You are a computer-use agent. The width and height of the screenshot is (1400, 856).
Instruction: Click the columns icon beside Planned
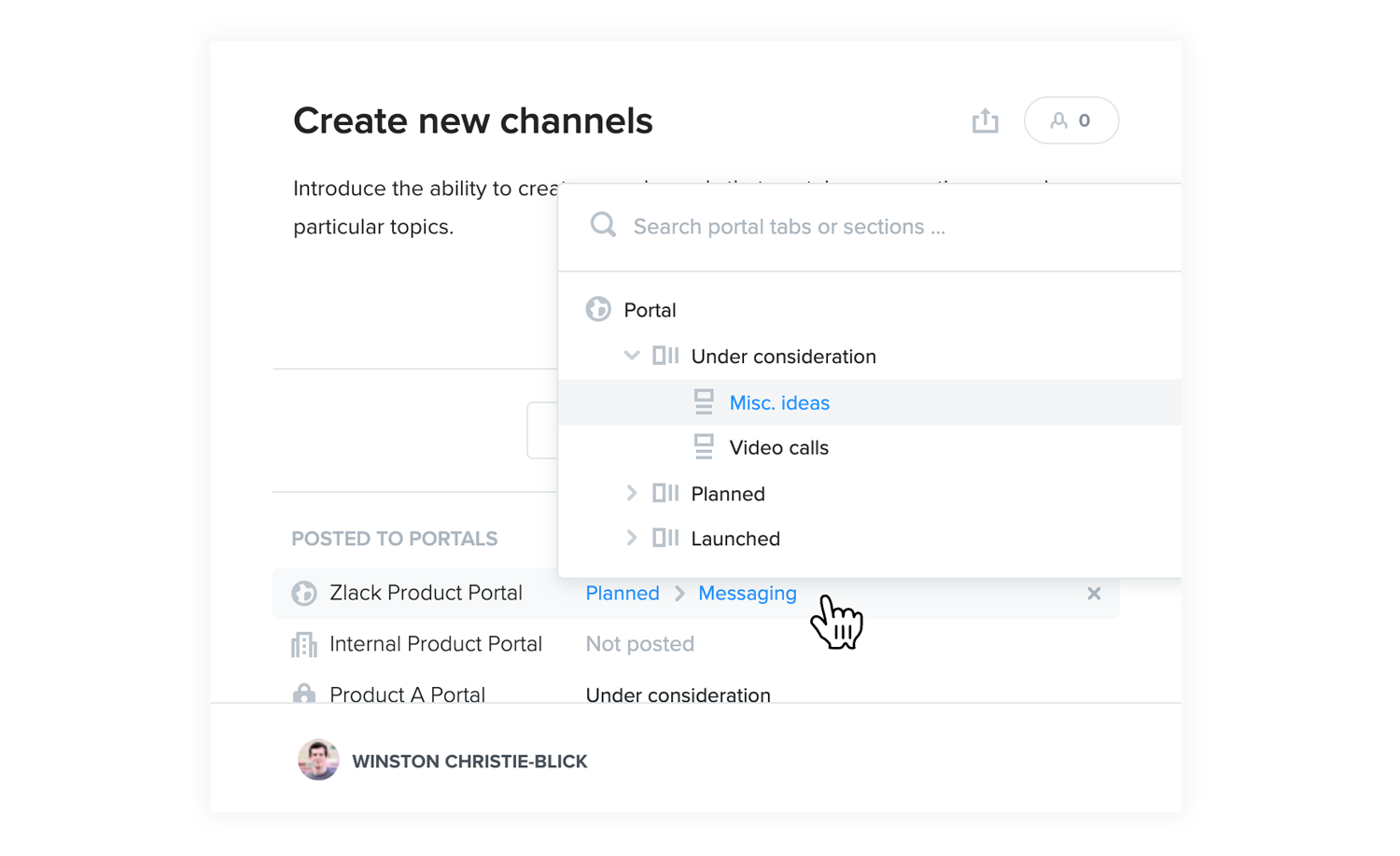[x=665, y=493]
